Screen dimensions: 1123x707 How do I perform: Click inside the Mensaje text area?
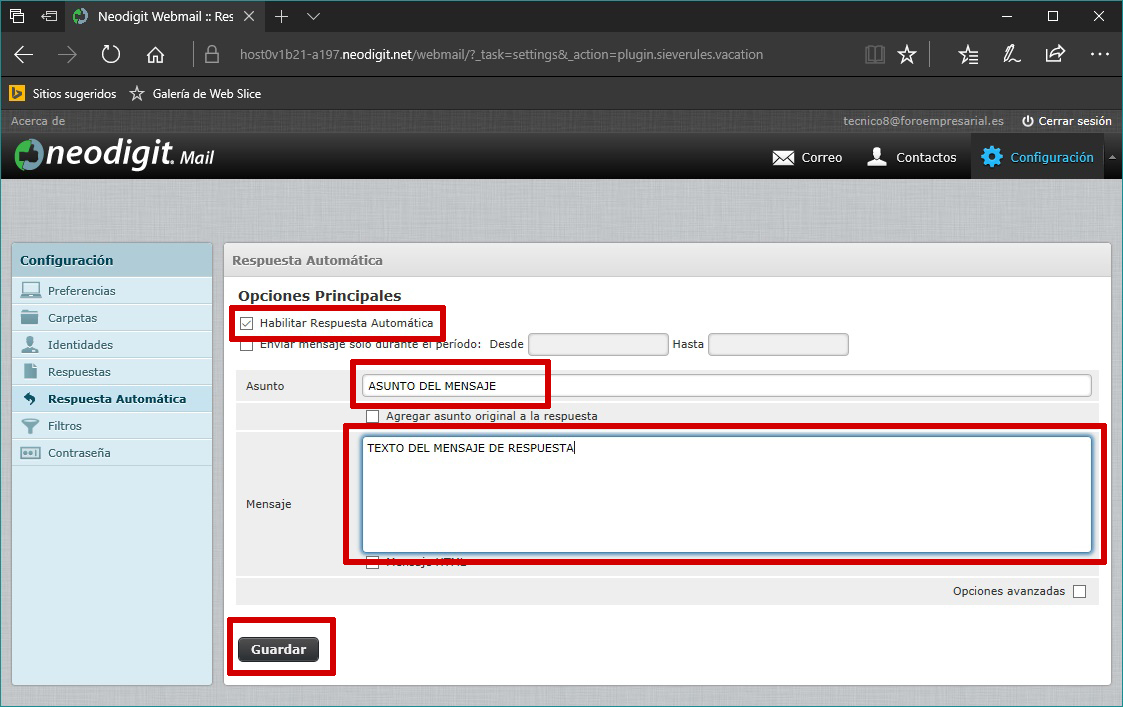726,494
